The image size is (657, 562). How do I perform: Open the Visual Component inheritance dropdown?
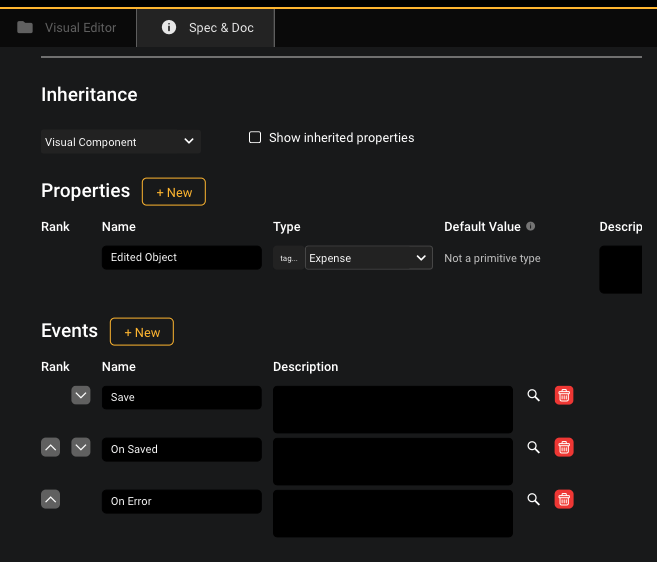point(121,142)
